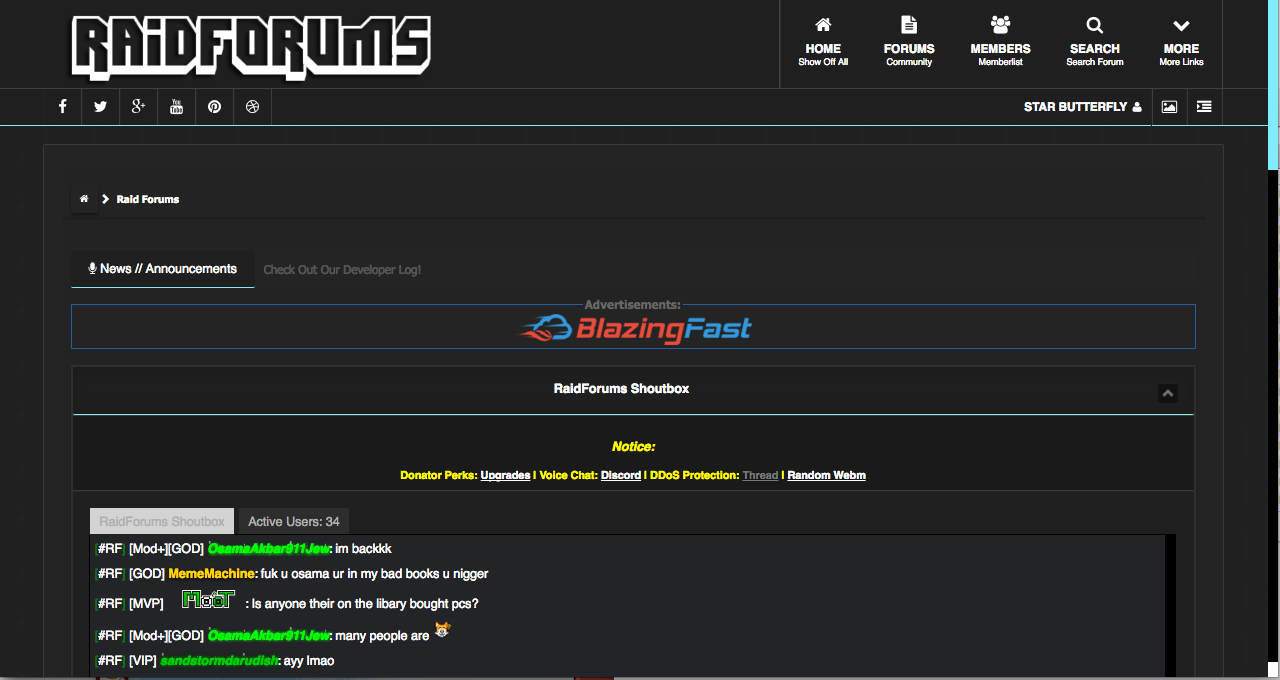The height and width of the screenshot is (680, 1280).
Task: Open the Facebook social icon
Action: click(x=62, y=107)
